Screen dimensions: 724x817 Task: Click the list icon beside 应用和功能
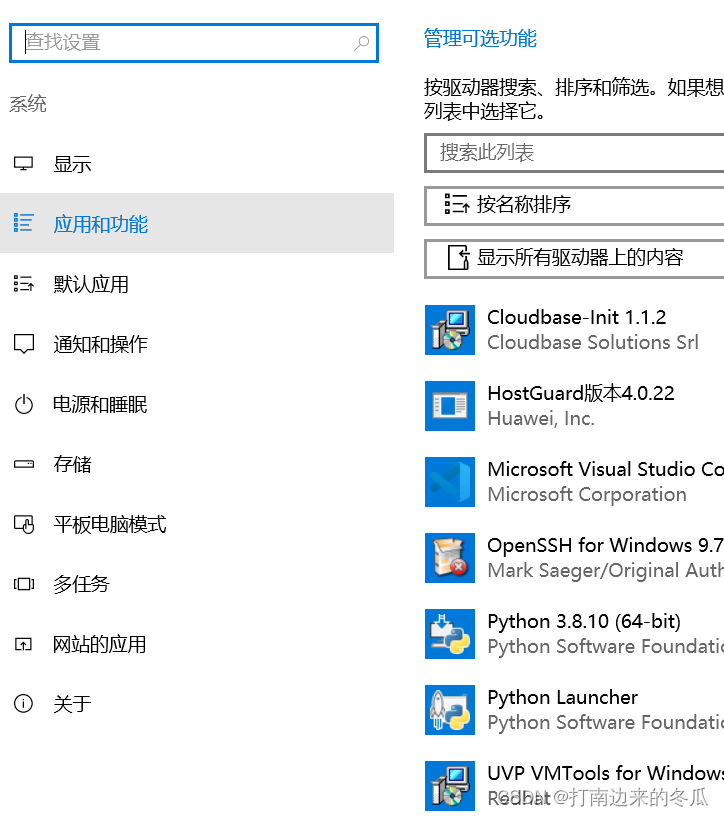click(23, 222)
